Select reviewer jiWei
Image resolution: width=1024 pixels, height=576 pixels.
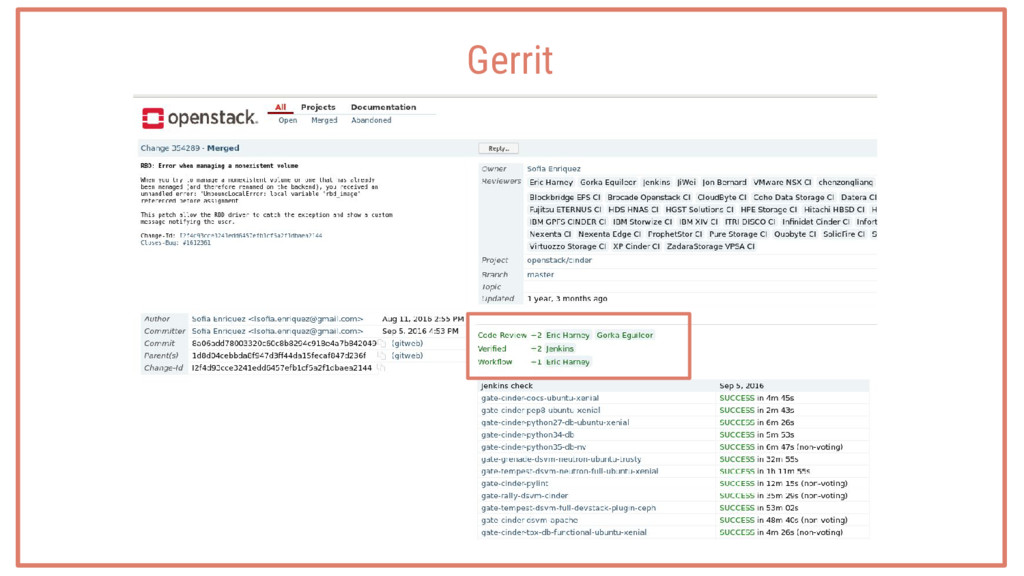(686, 182)
